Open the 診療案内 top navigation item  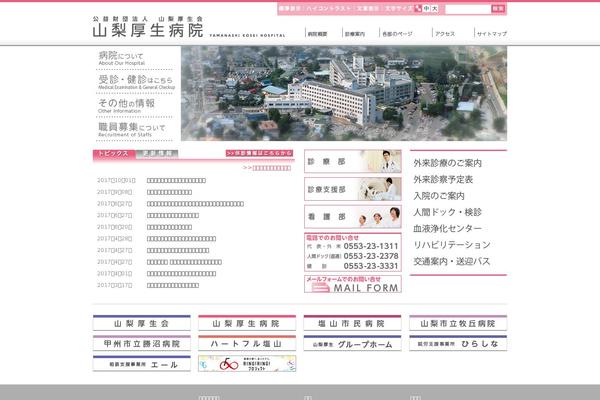pyautogui.click(x=355, y=34)
